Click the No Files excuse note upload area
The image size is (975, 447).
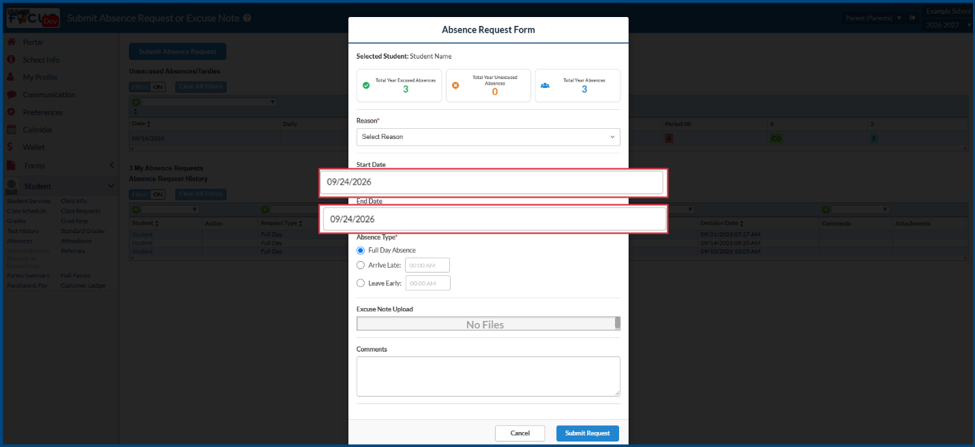(485, 324)
